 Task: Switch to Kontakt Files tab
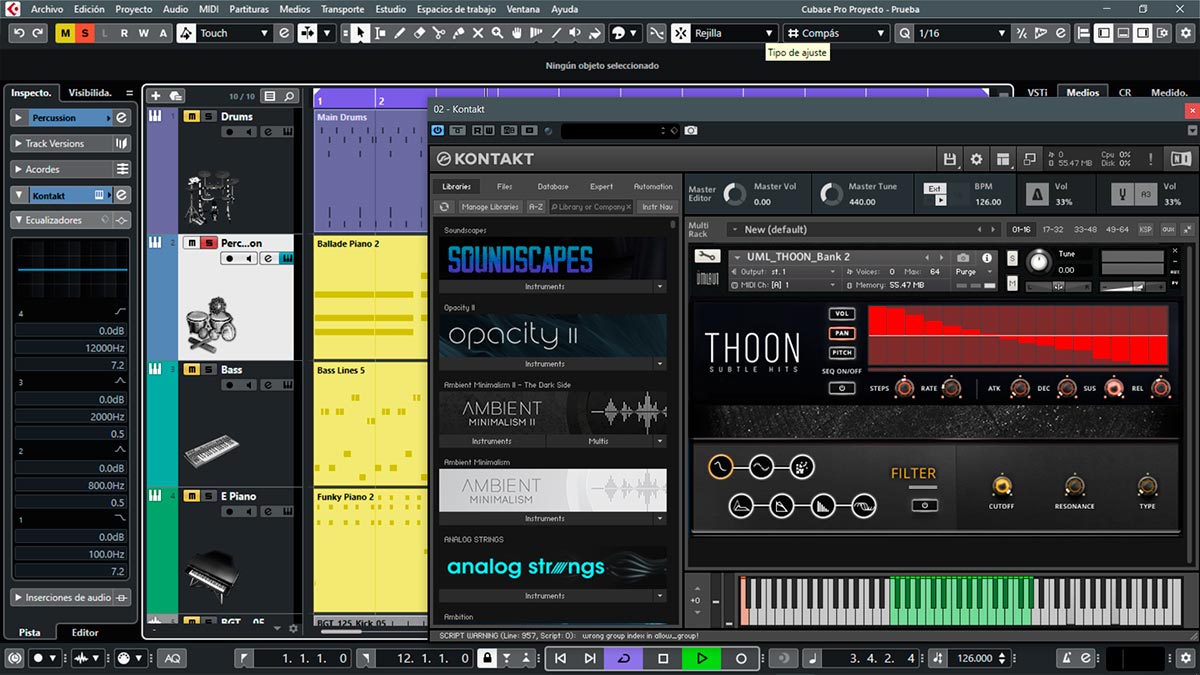pos(505,186)
